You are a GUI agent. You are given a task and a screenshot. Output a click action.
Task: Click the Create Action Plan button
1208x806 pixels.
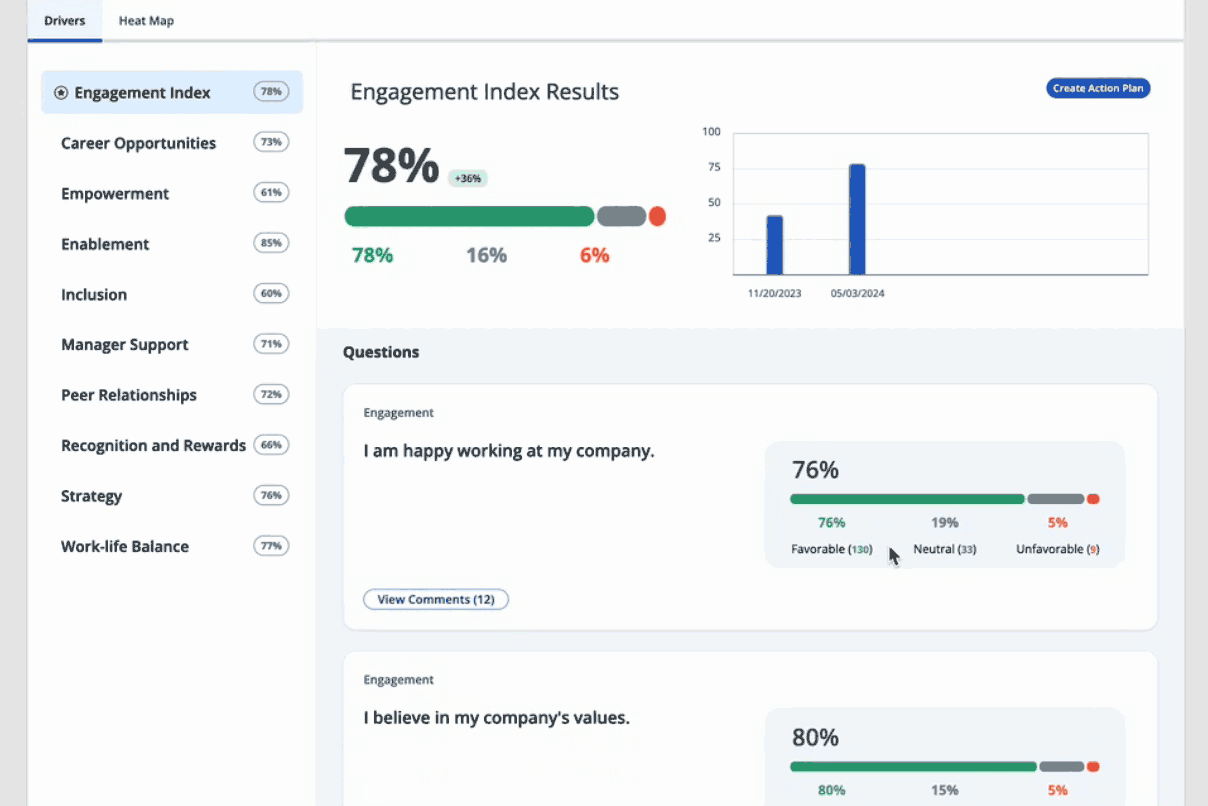click(x=1099, y=88)
